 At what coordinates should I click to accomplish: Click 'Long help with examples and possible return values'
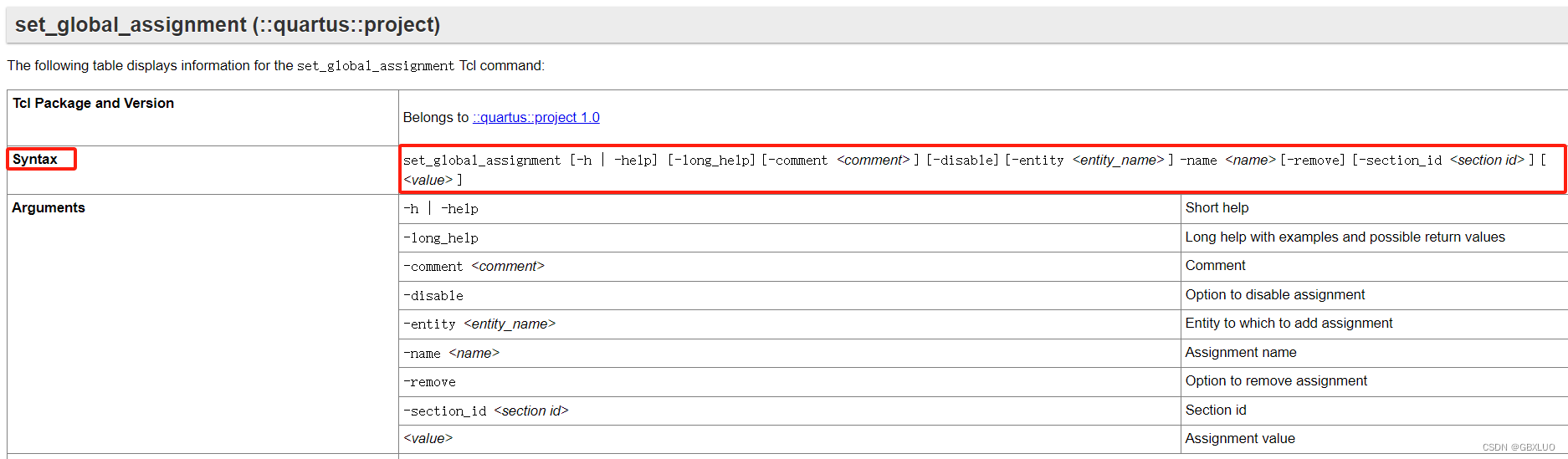point(1345,237)
